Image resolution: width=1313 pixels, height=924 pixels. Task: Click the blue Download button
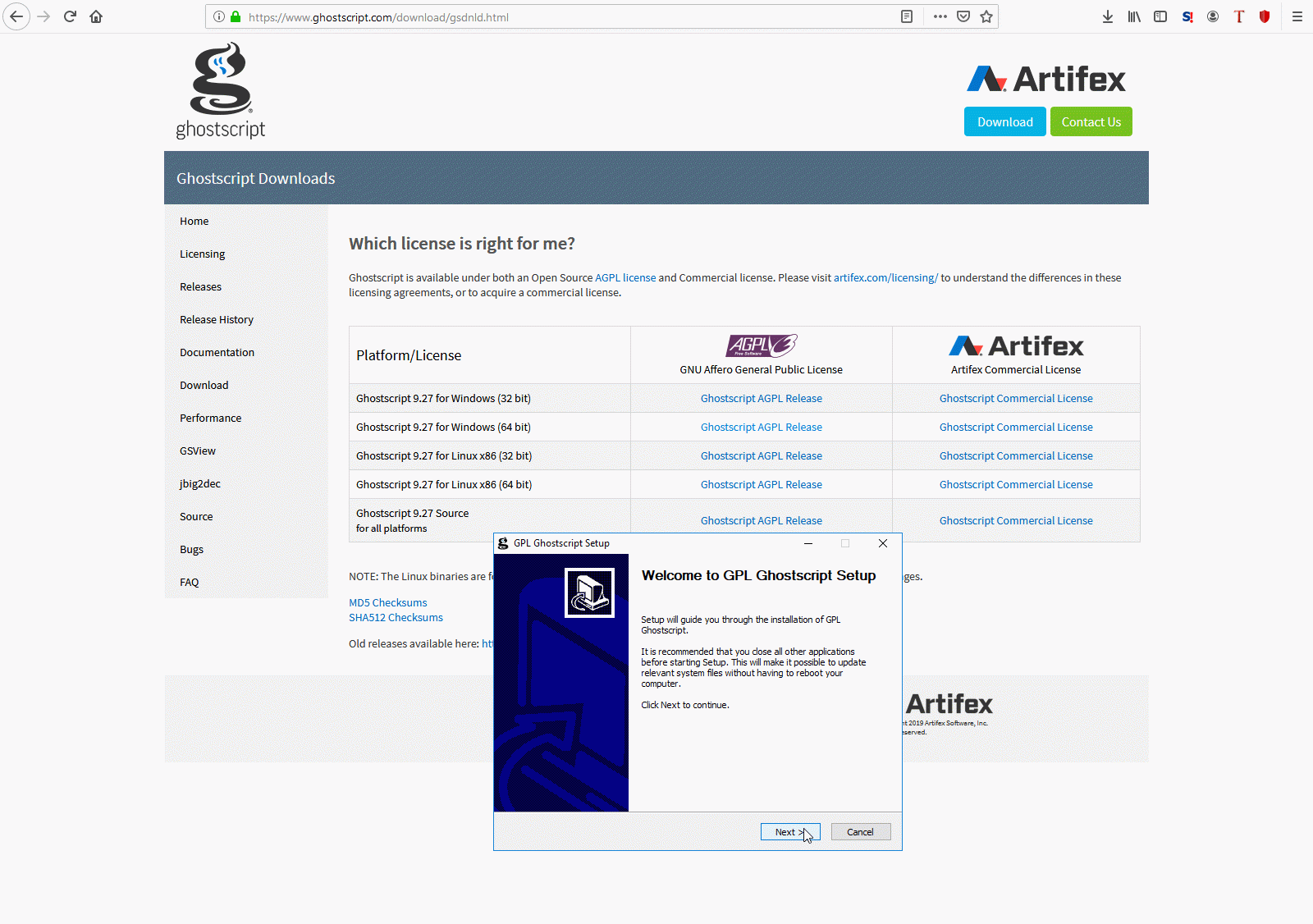pyautogui.click(x=1005, y=121)
